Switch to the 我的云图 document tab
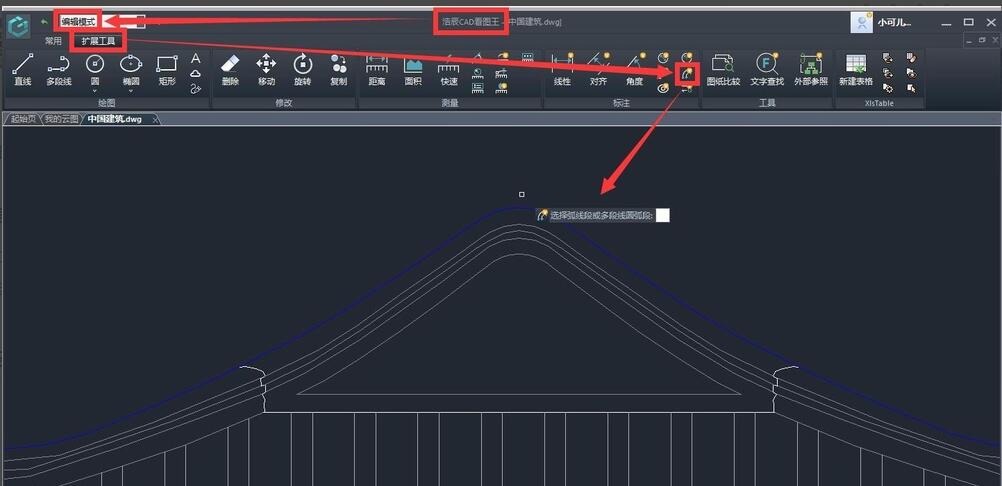1002x486 pixels. pos(61,119)
